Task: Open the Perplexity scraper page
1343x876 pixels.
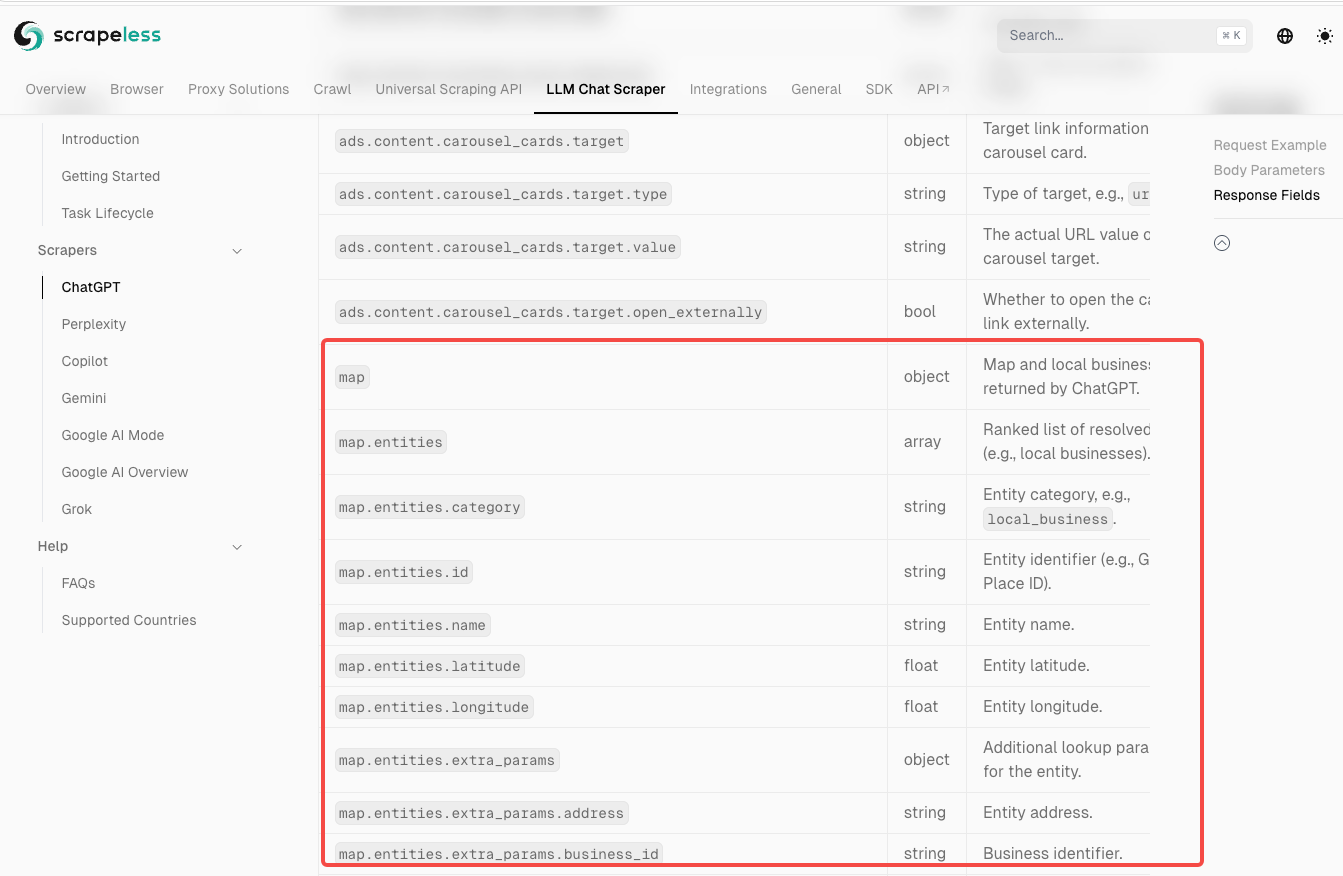Action: [94, 324]
